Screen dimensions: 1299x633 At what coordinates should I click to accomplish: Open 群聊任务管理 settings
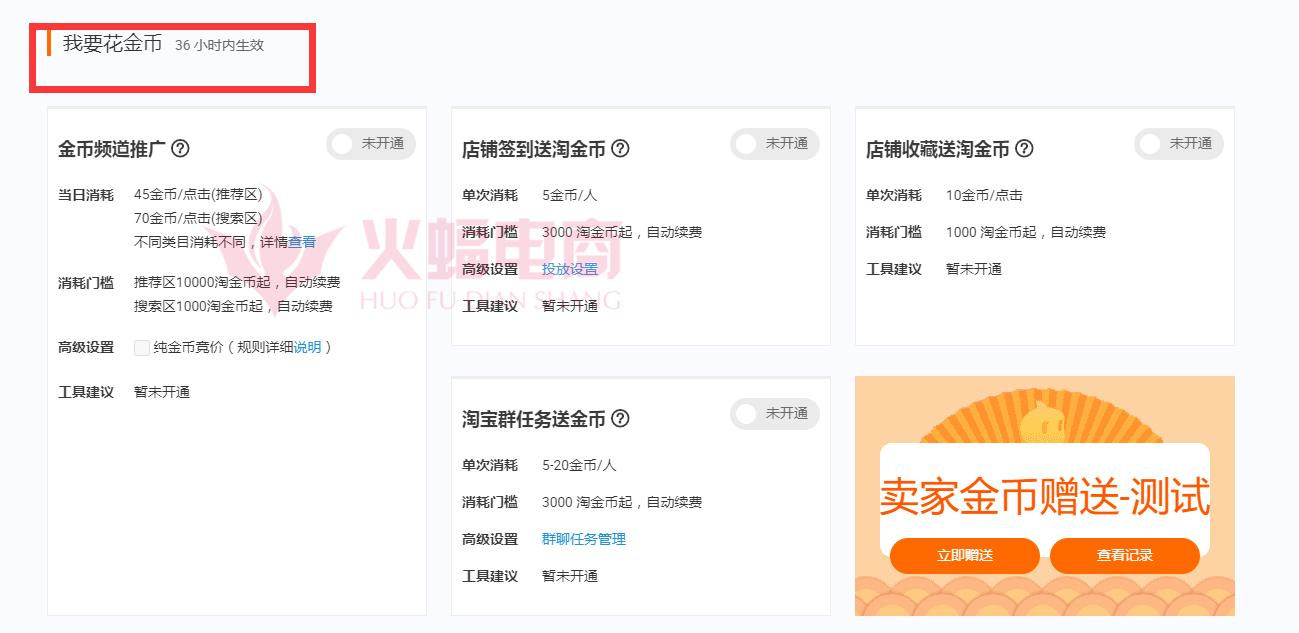tap(582, 538)
